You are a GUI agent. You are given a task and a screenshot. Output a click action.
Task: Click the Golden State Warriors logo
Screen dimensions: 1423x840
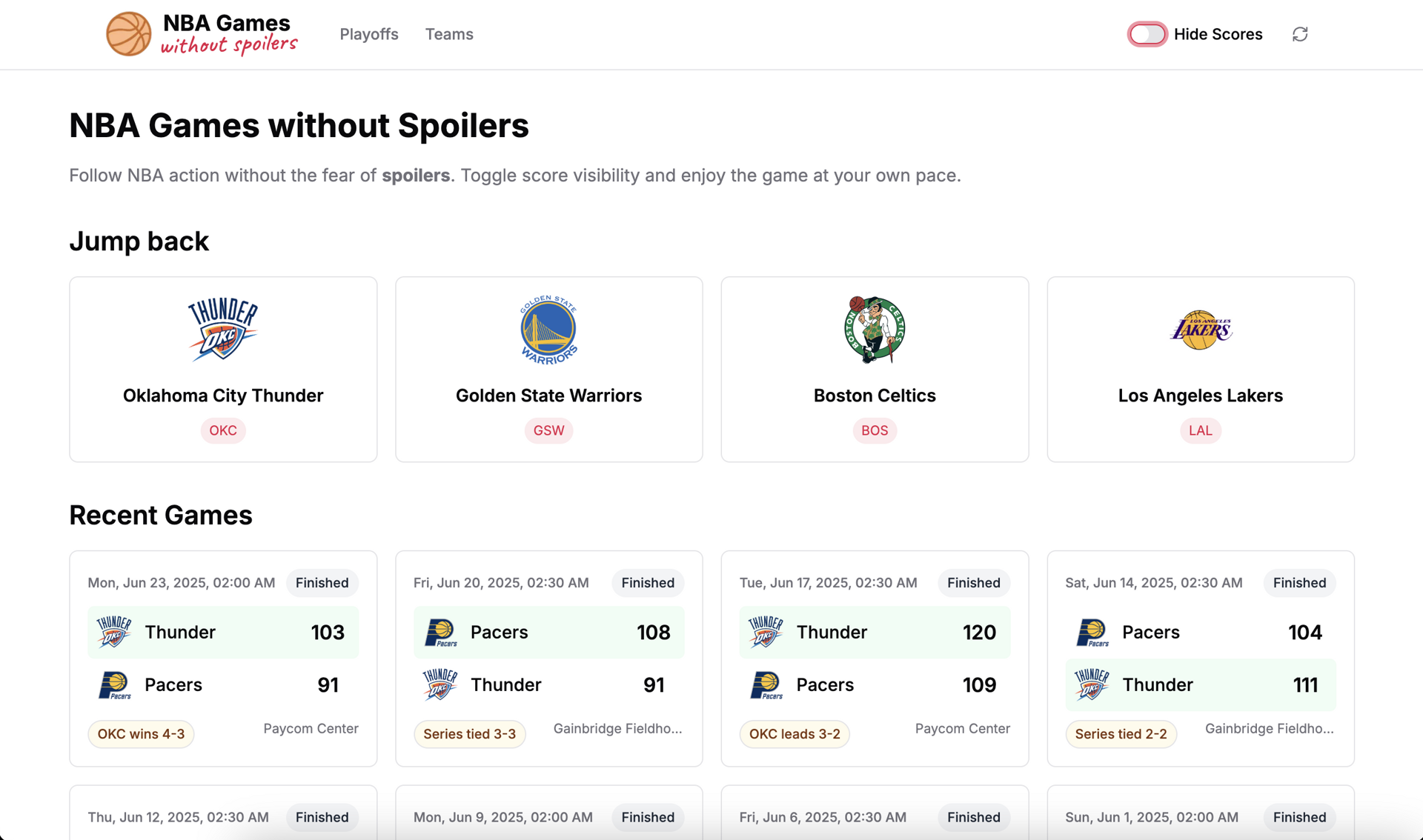coord(548,329)
